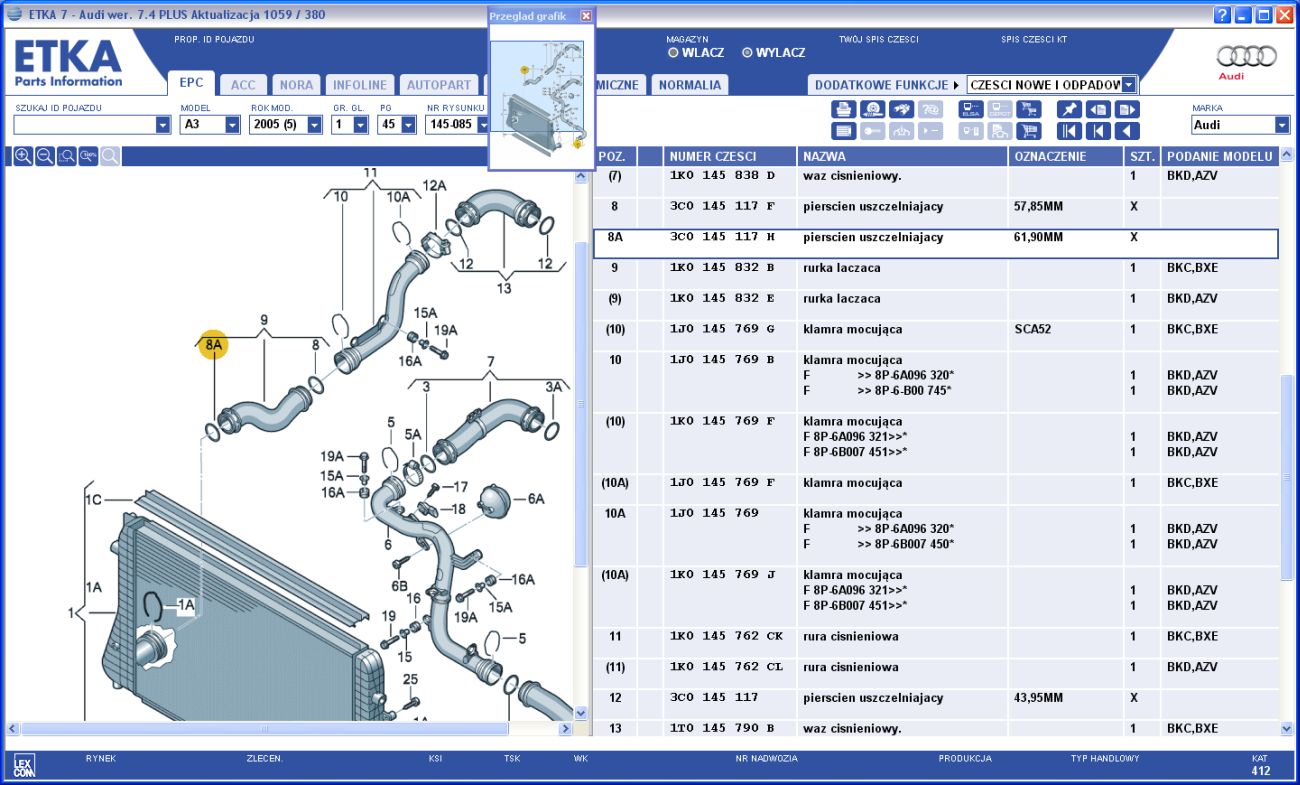
Task: Click the single-bar previous arrow icon
Action: coord(1098,131)
